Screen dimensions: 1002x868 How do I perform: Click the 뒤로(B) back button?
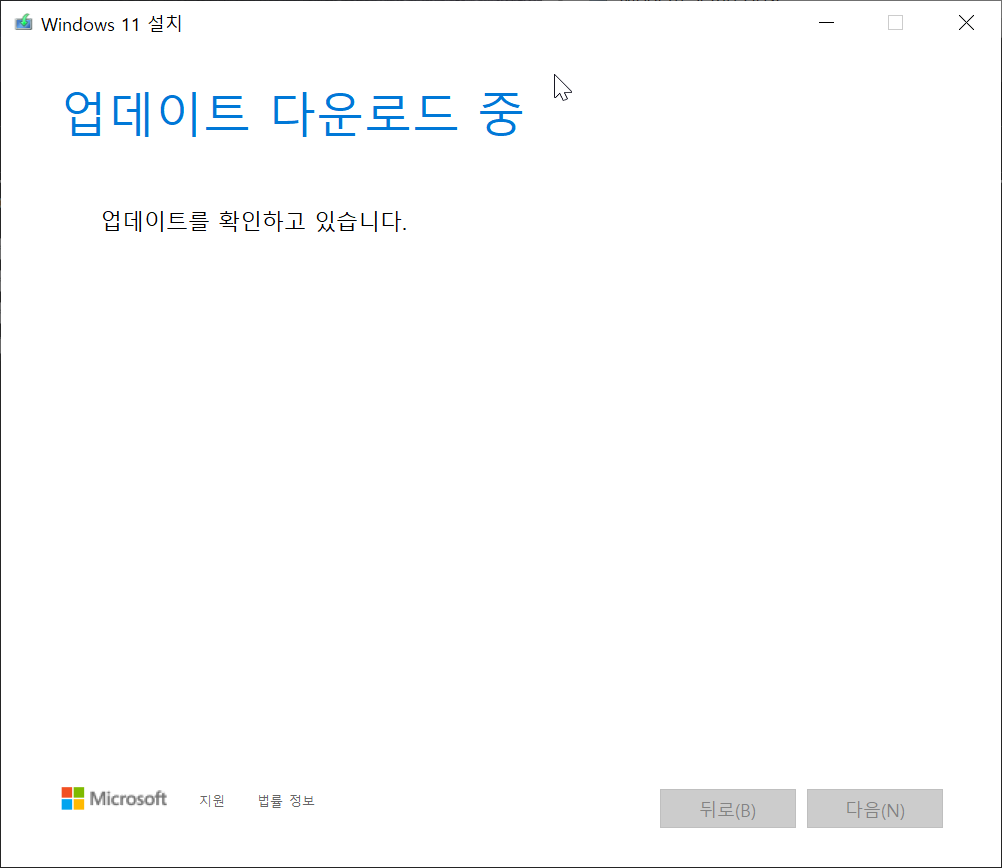click(728, 809)
